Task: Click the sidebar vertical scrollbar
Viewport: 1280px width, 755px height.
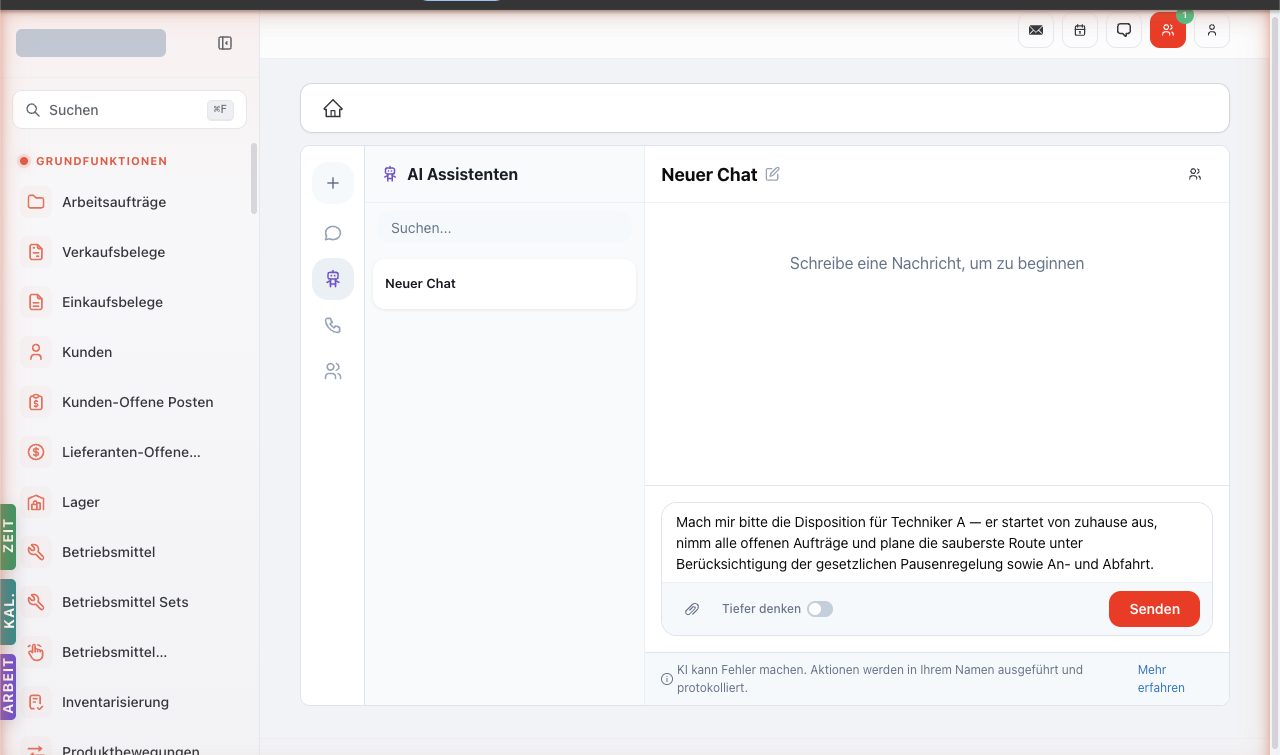Action: (254, 178)
